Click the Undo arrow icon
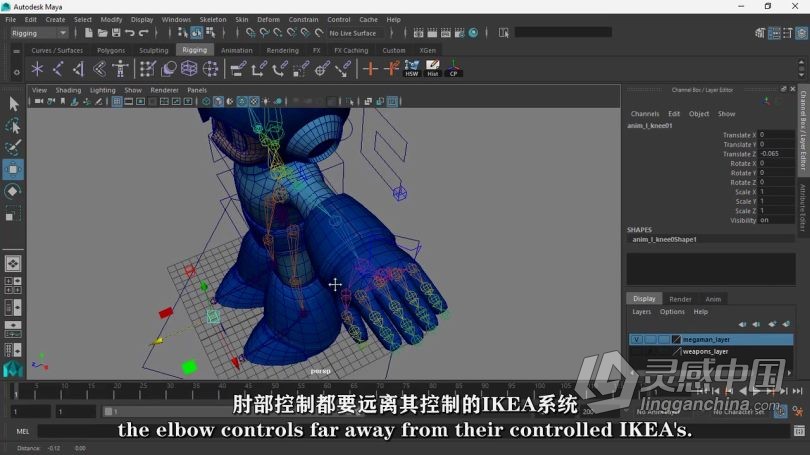Screen dimensions: 810x455 [x=130, y=33]
